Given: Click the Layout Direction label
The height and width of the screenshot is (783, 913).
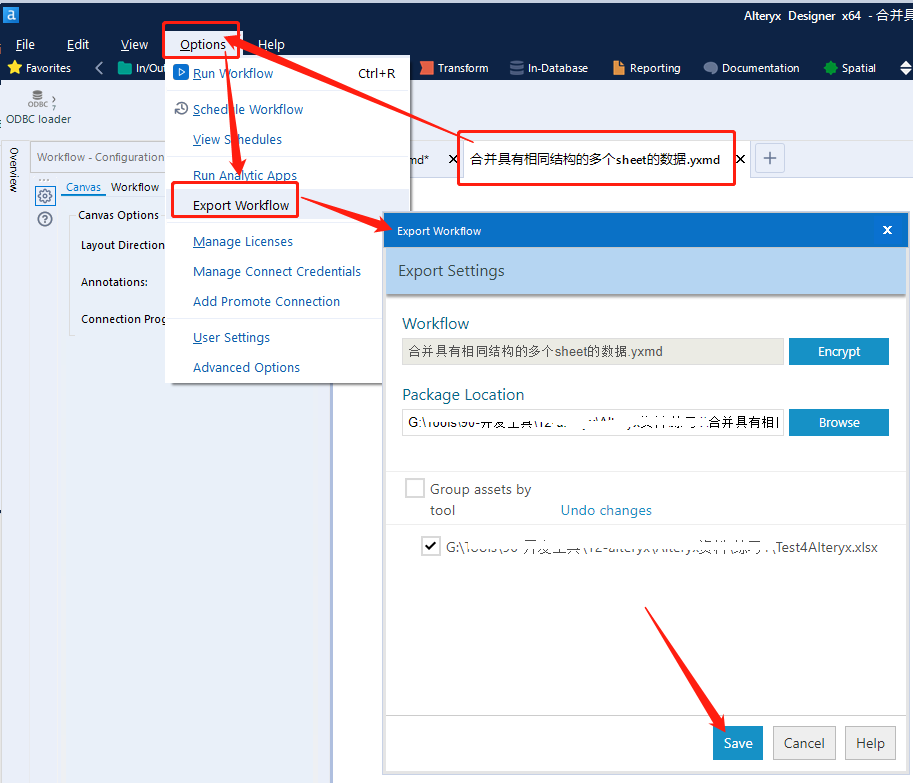Looking at the screenshot, I should tap(123, 245).
